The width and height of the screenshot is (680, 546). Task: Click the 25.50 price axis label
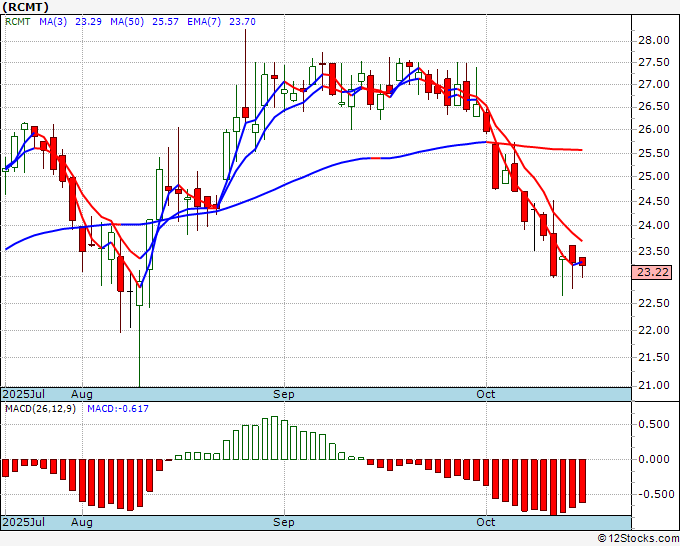(654, 153)
